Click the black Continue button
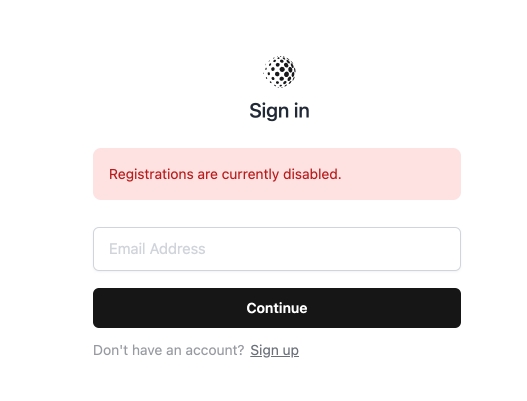Viewport: 527px width, 401px height. (277, 308)
